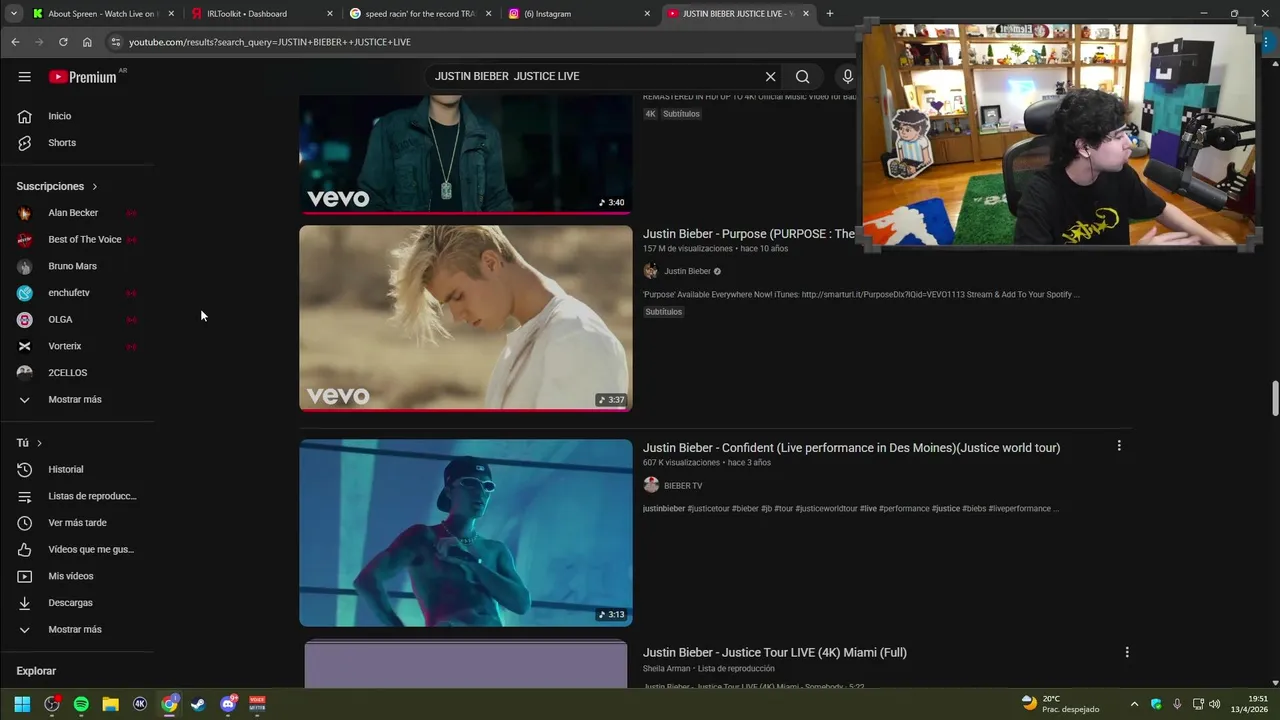
Task: Click the magnifier search button
Action: coord(802,76)
